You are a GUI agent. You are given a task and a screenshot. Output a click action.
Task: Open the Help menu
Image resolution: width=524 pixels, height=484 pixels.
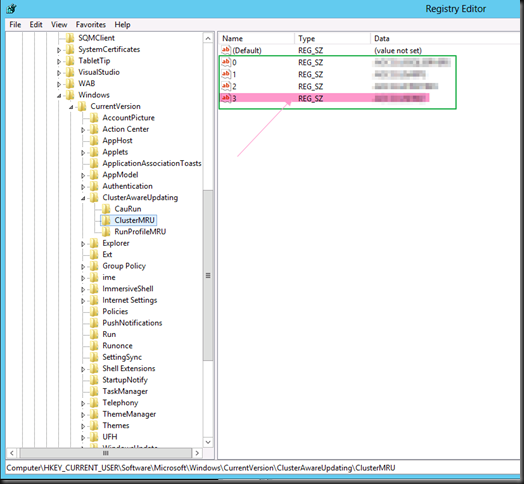coord(122,25)
